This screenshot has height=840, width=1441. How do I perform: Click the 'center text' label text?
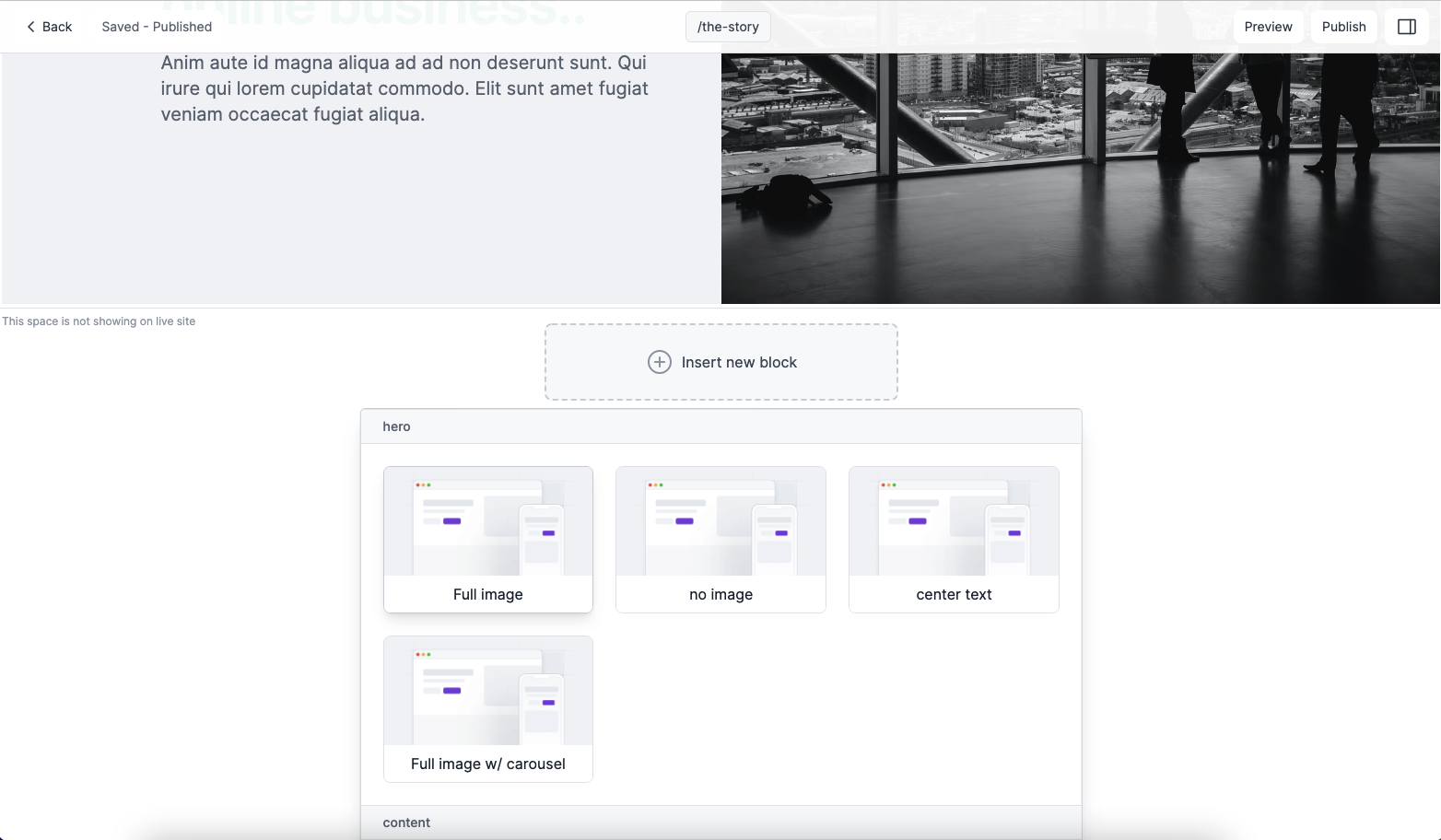click(x=954, y=594)
